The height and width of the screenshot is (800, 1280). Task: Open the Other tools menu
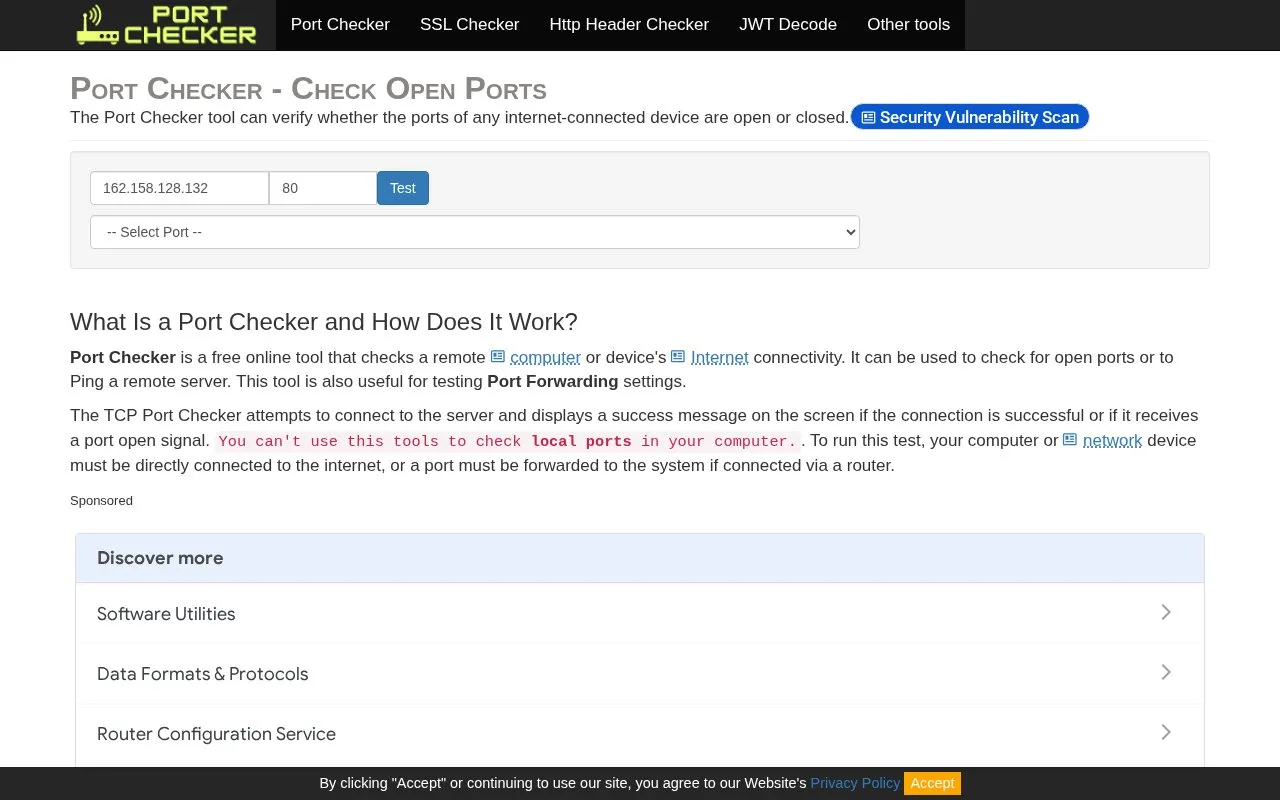(908, 25)
